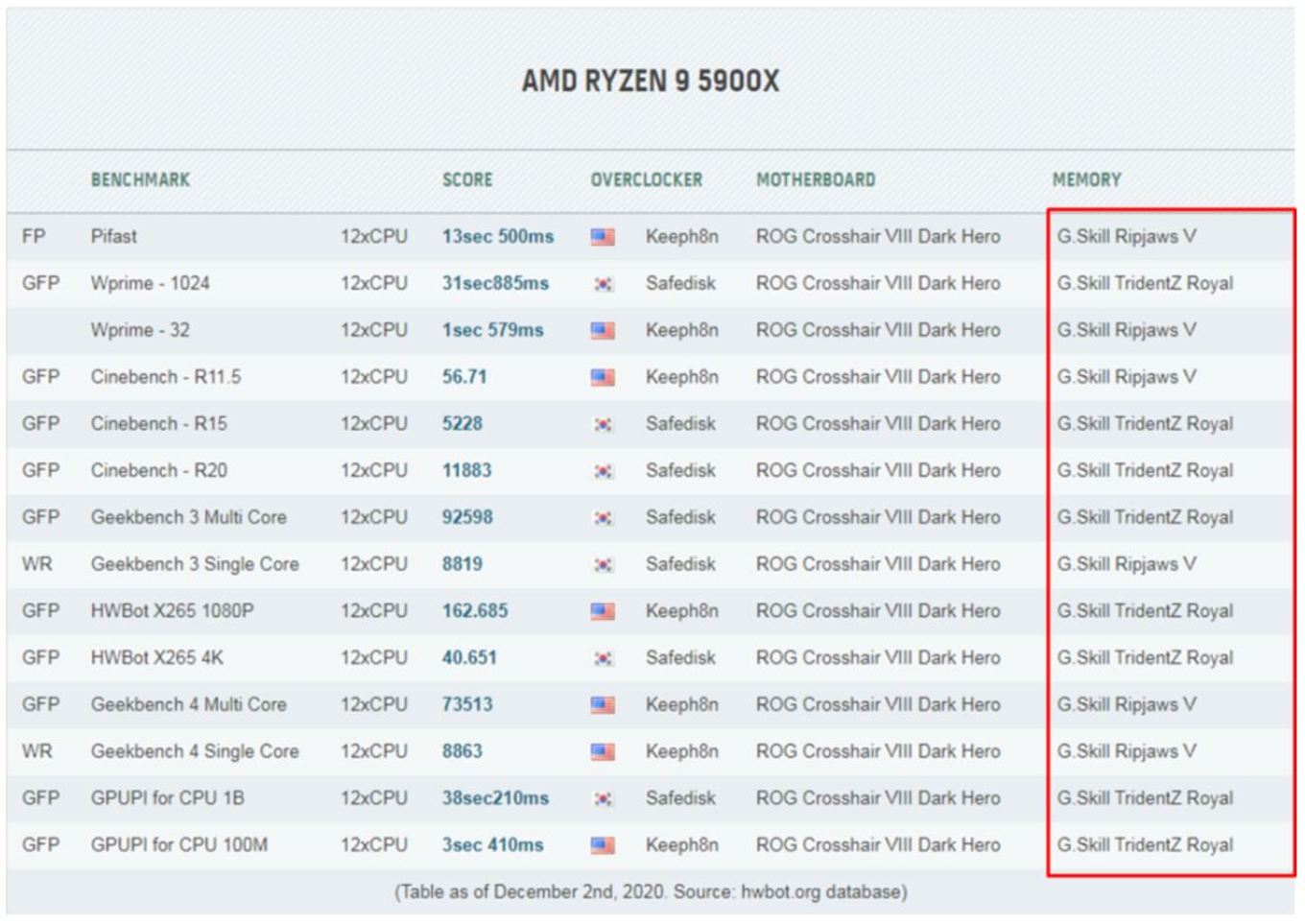Image resolution: width=1305 pixels, height=924 pixels.
Task: Open the 56.71 Cinebench R11.5 score
Action: 464,377
